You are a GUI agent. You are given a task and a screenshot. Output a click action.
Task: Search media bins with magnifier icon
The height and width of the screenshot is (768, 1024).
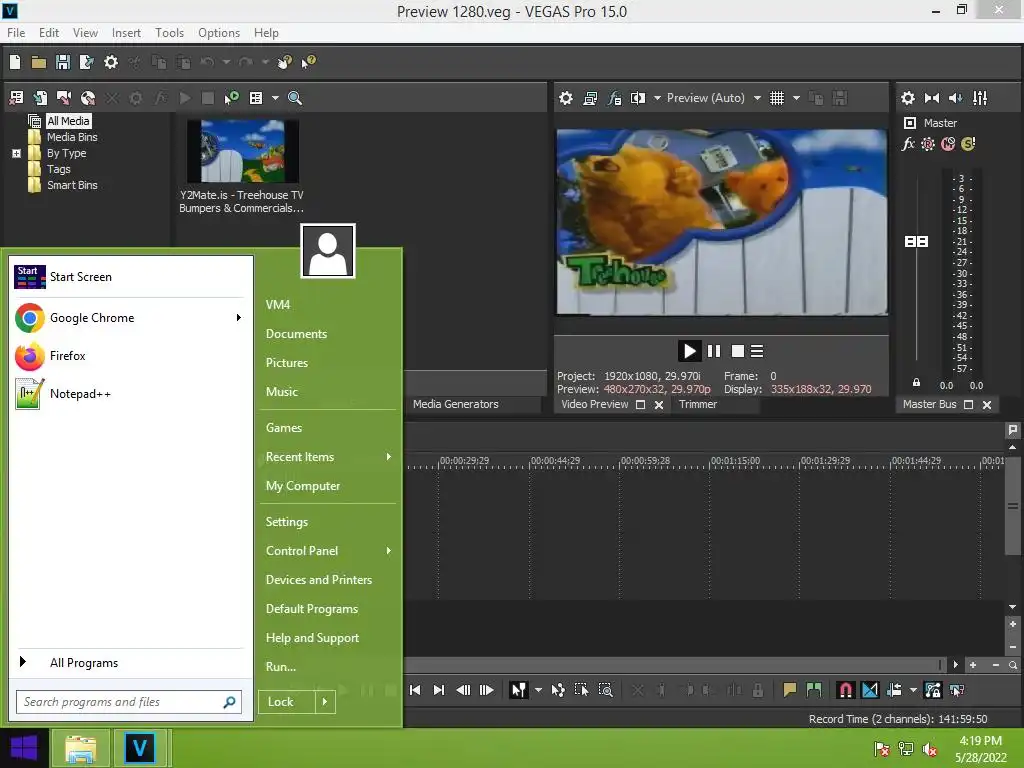click(295, 98)
